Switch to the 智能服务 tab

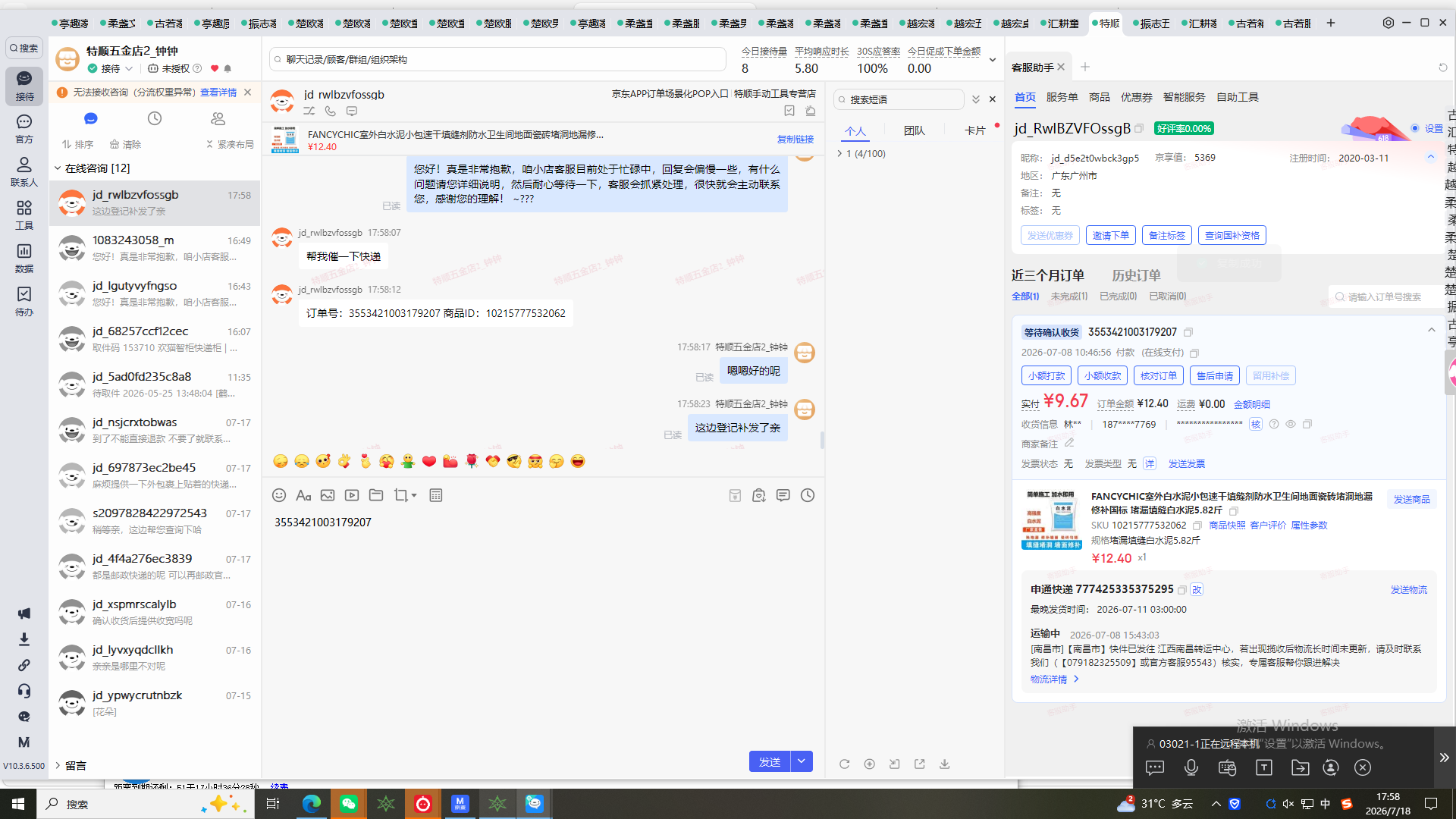1185,97
